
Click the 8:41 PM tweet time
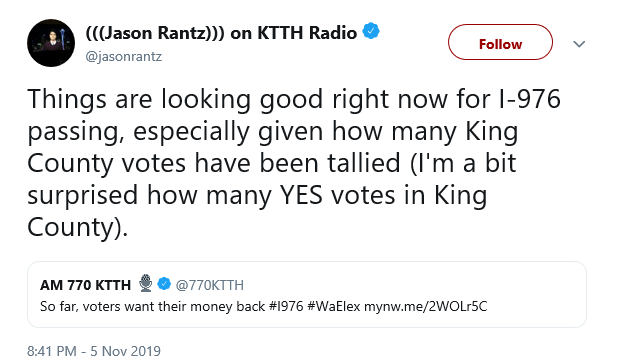point(51,351)
